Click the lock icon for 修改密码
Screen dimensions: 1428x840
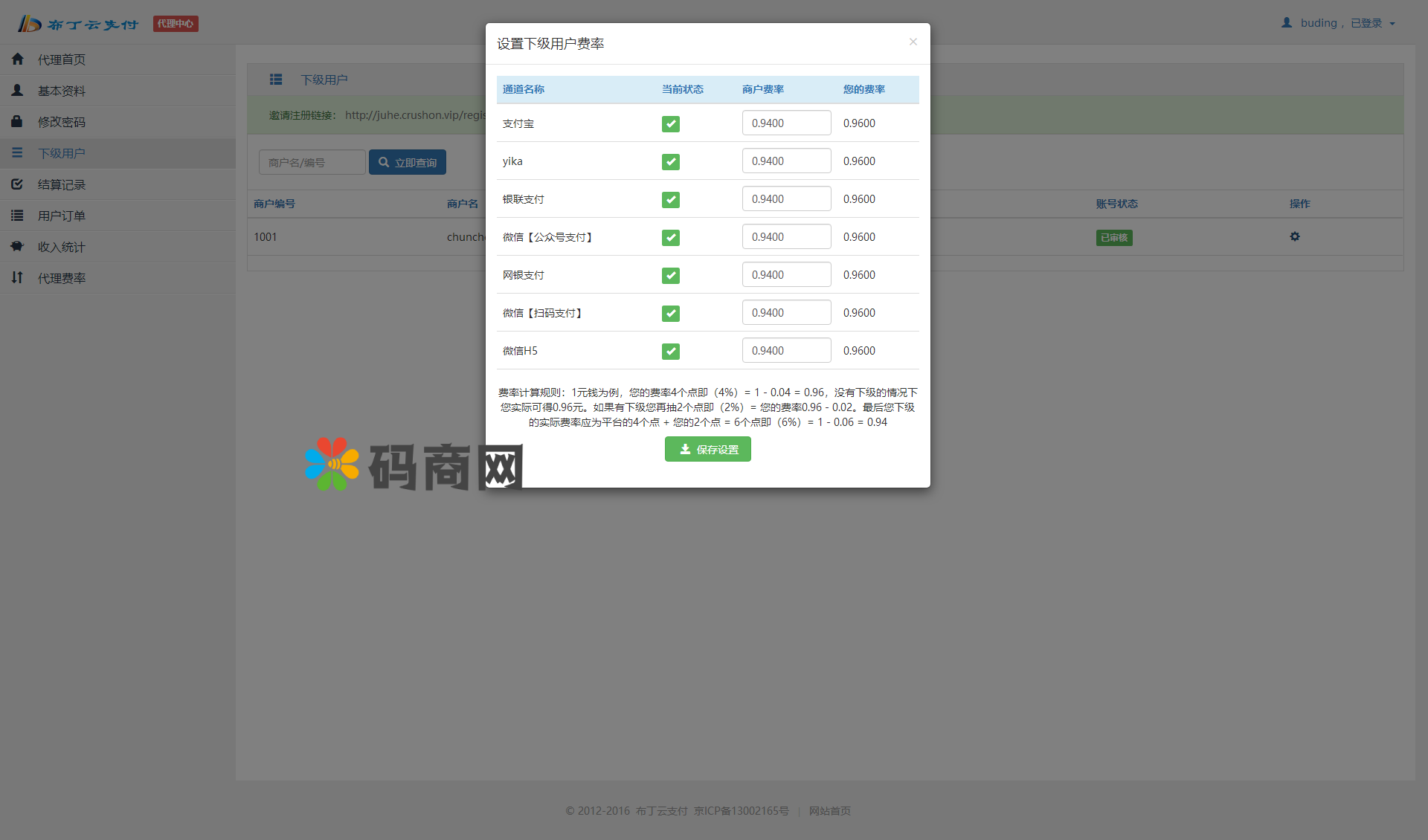[x=18, y=121]
